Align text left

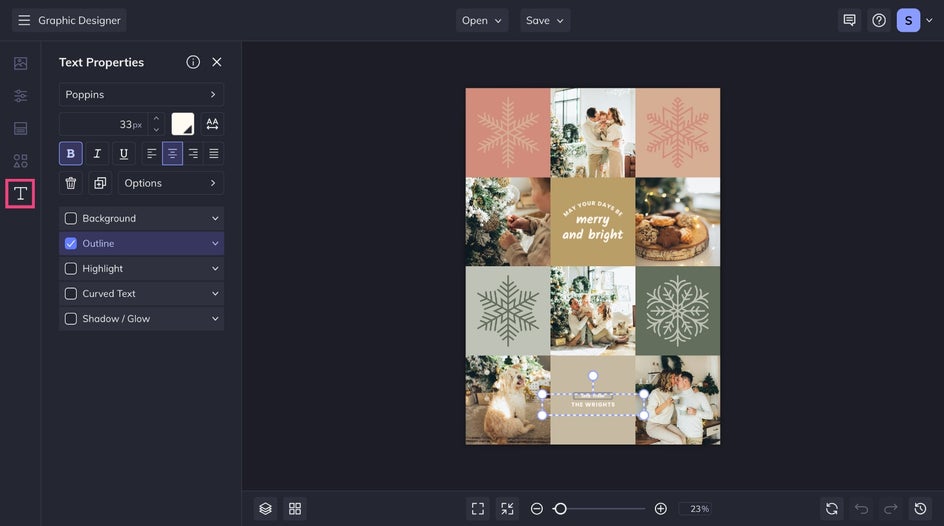tap(152, 153)
